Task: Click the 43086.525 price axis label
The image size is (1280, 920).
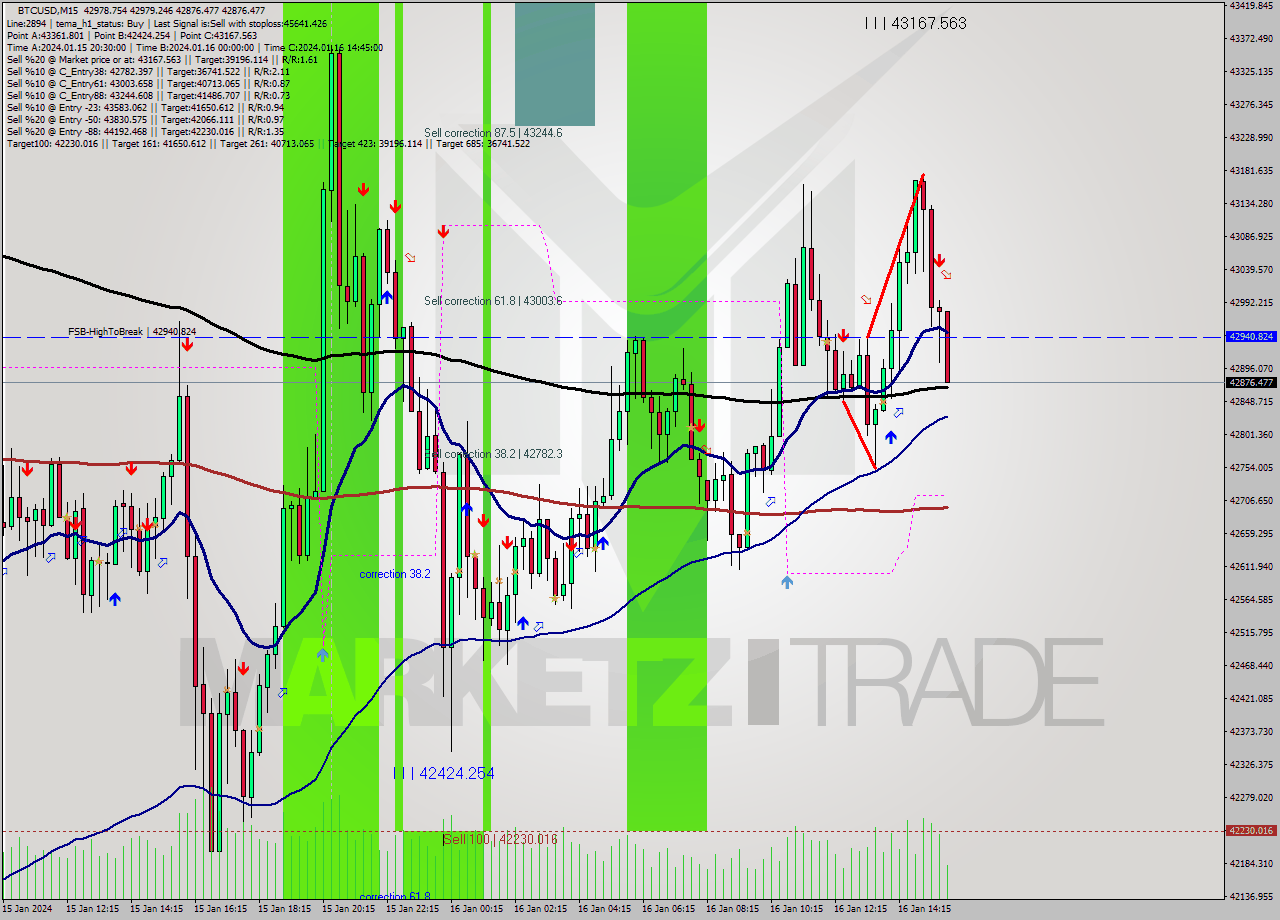Action: tap(1251, 236)
